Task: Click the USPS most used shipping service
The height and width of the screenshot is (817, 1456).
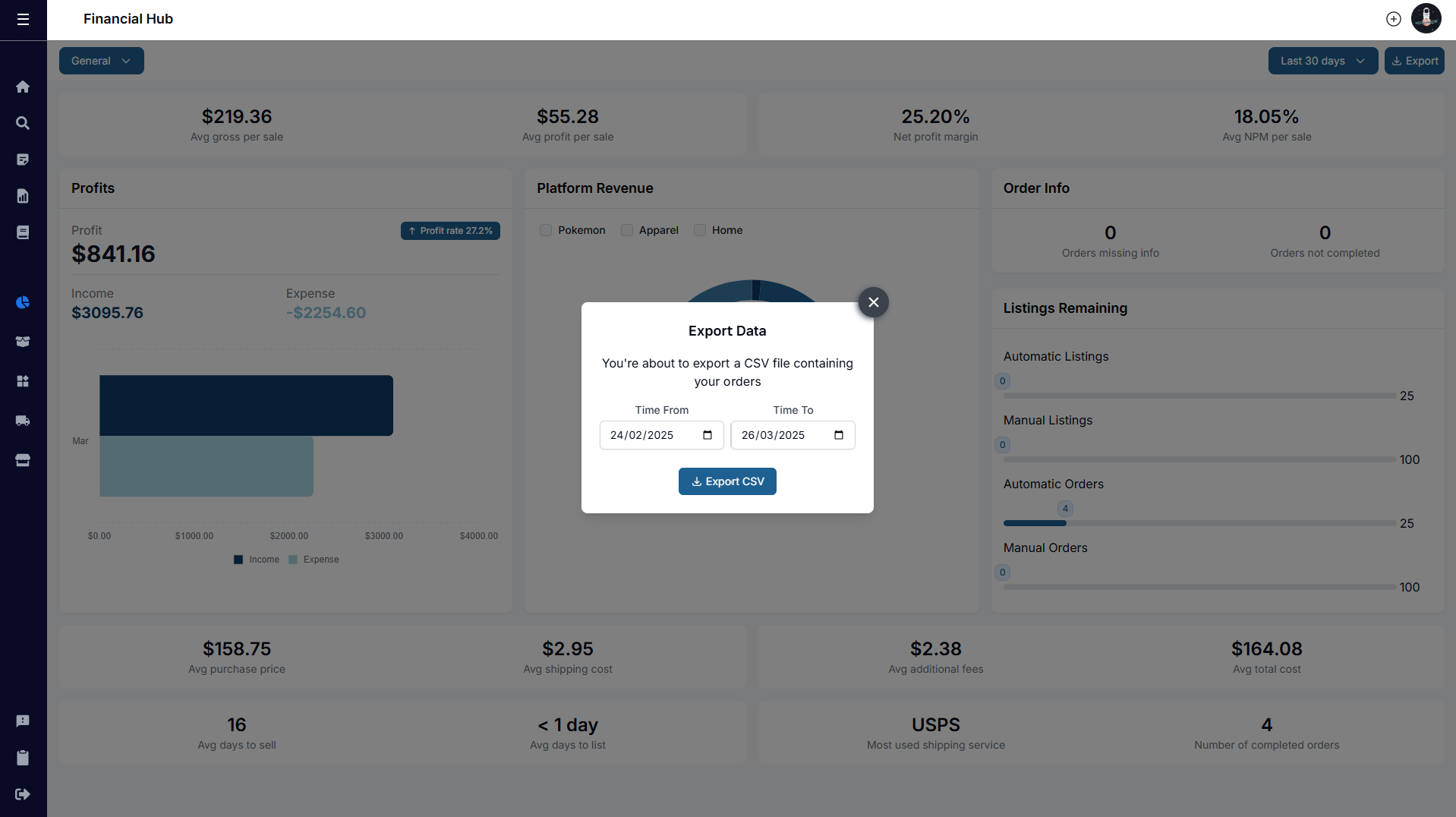Action: coord(935,725)
